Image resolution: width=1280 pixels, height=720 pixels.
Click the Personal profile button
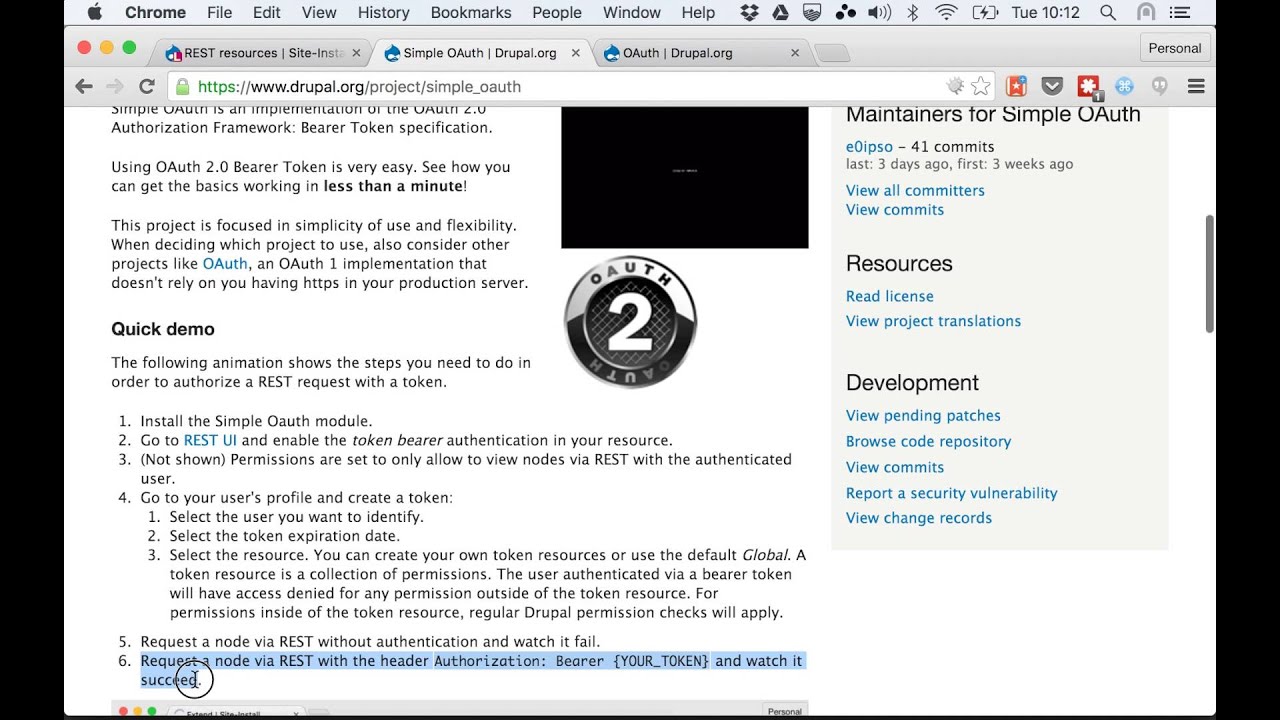[x=1174, y=48]
